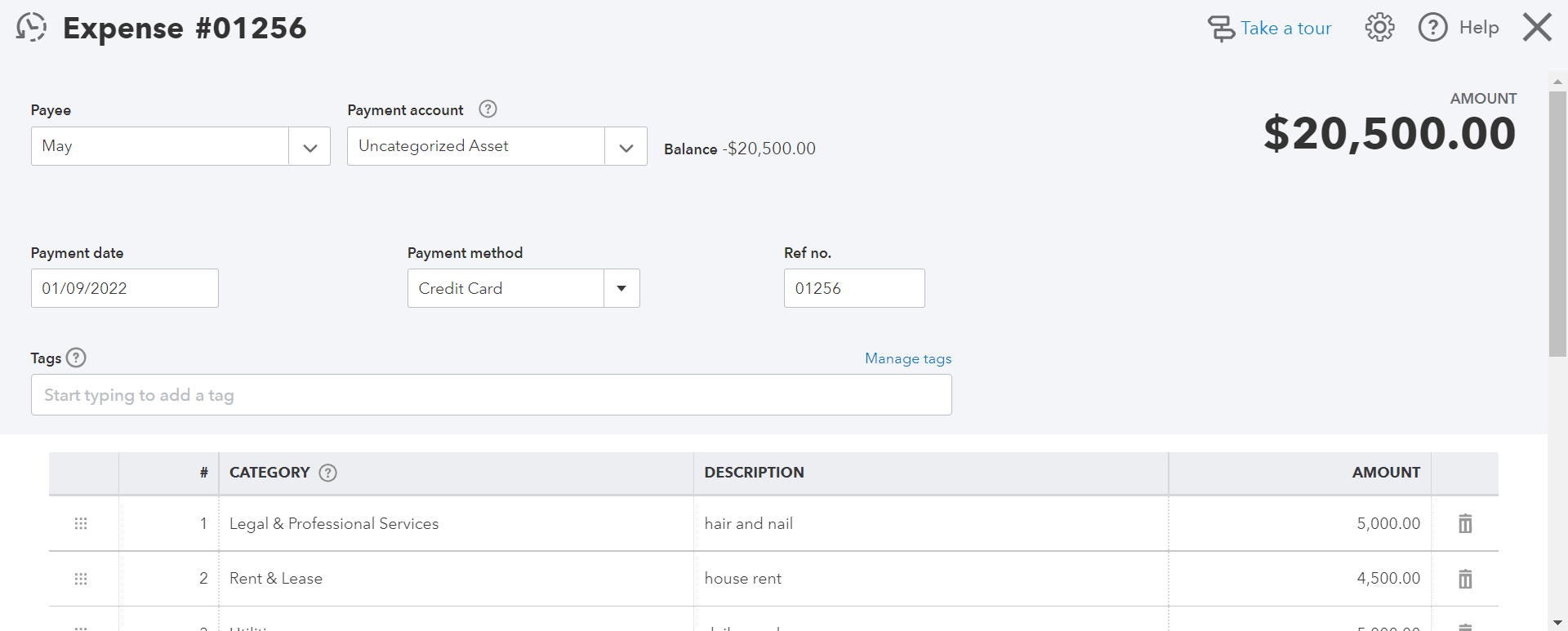Click into the Payment date field
Viewport: 1568px width, 631px height.
point(124,289)
